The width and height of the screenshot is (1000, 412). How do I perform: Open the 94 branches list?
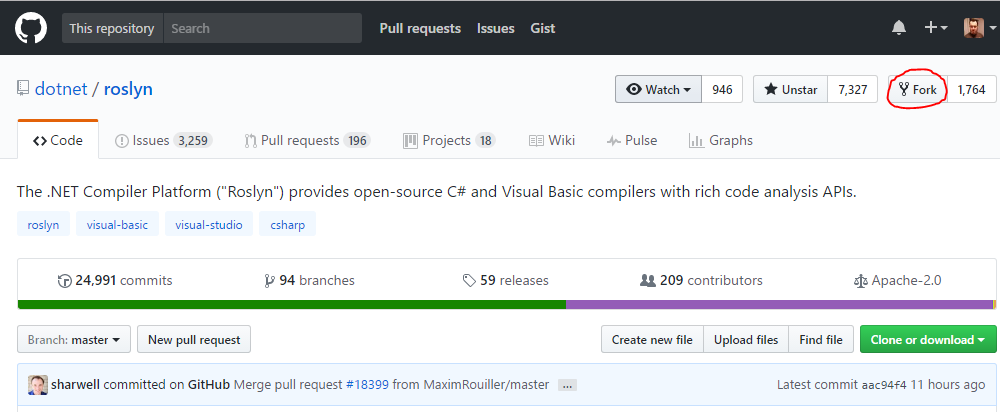309,281
